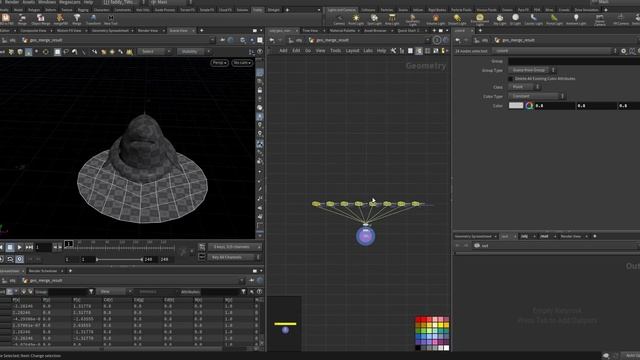
Task: Switch to the Tree View tab
Action: tap(310, 31)
